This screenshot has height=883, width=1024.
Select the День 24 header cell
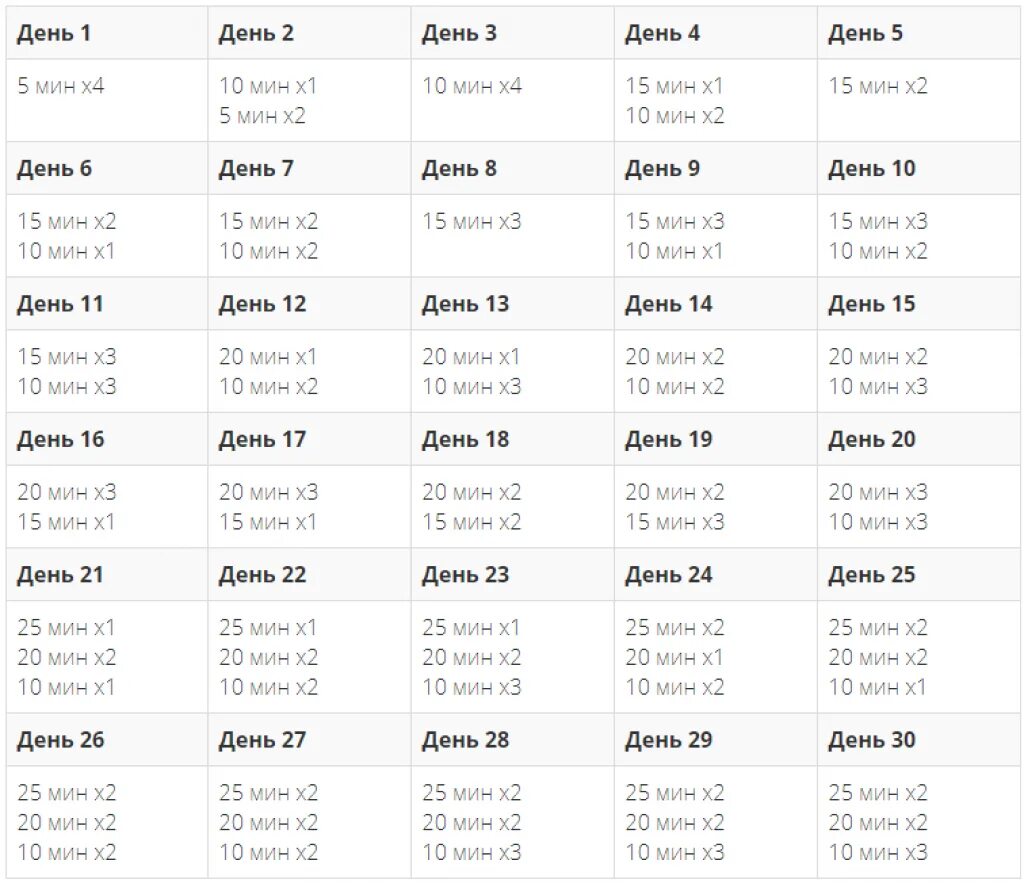coord(716,575)
